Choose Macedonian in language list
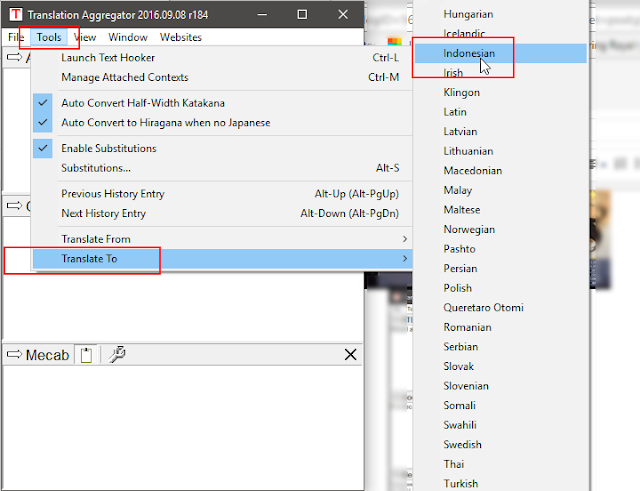The image size is (640, 491). click(x=501, y=171)
